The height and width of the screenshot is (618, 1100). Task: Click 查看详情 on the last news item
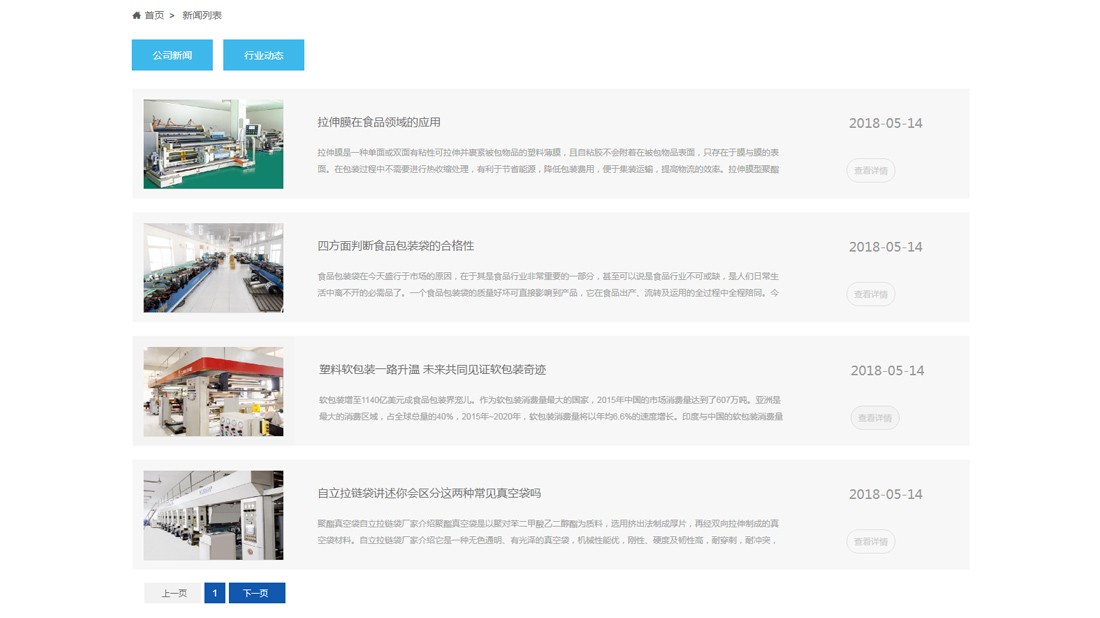[x=871, y=541]
